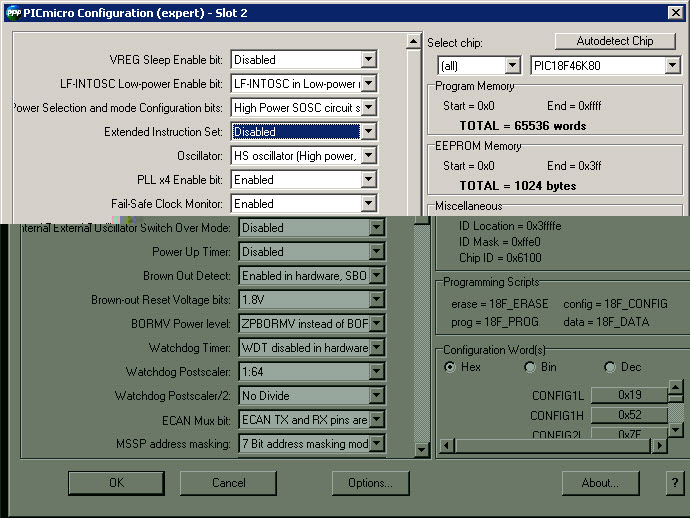Screen dimensions: 690x518
Task: Click the ID Location = 0x3fffe text
Action: (x=510, y=226)
